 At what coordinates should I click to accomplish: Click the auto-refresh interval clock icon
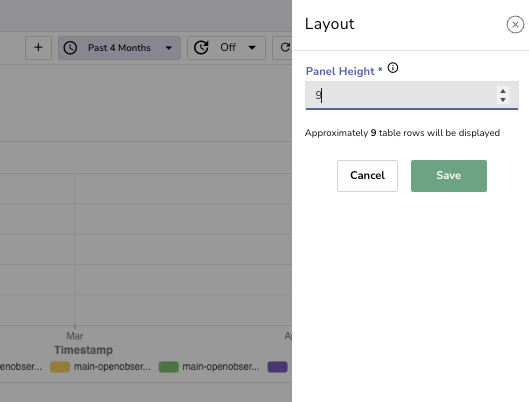coord(201,48)
